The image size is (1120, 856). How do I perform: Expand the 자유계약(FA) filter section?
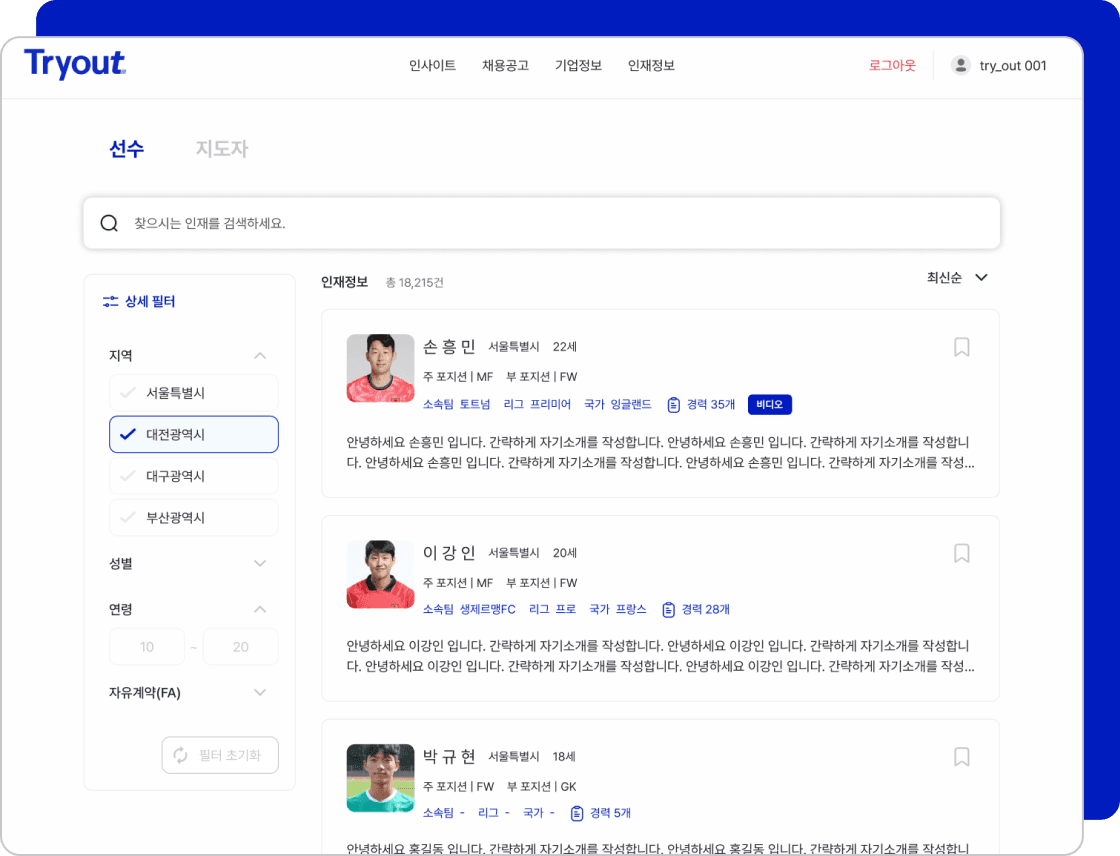260,692
